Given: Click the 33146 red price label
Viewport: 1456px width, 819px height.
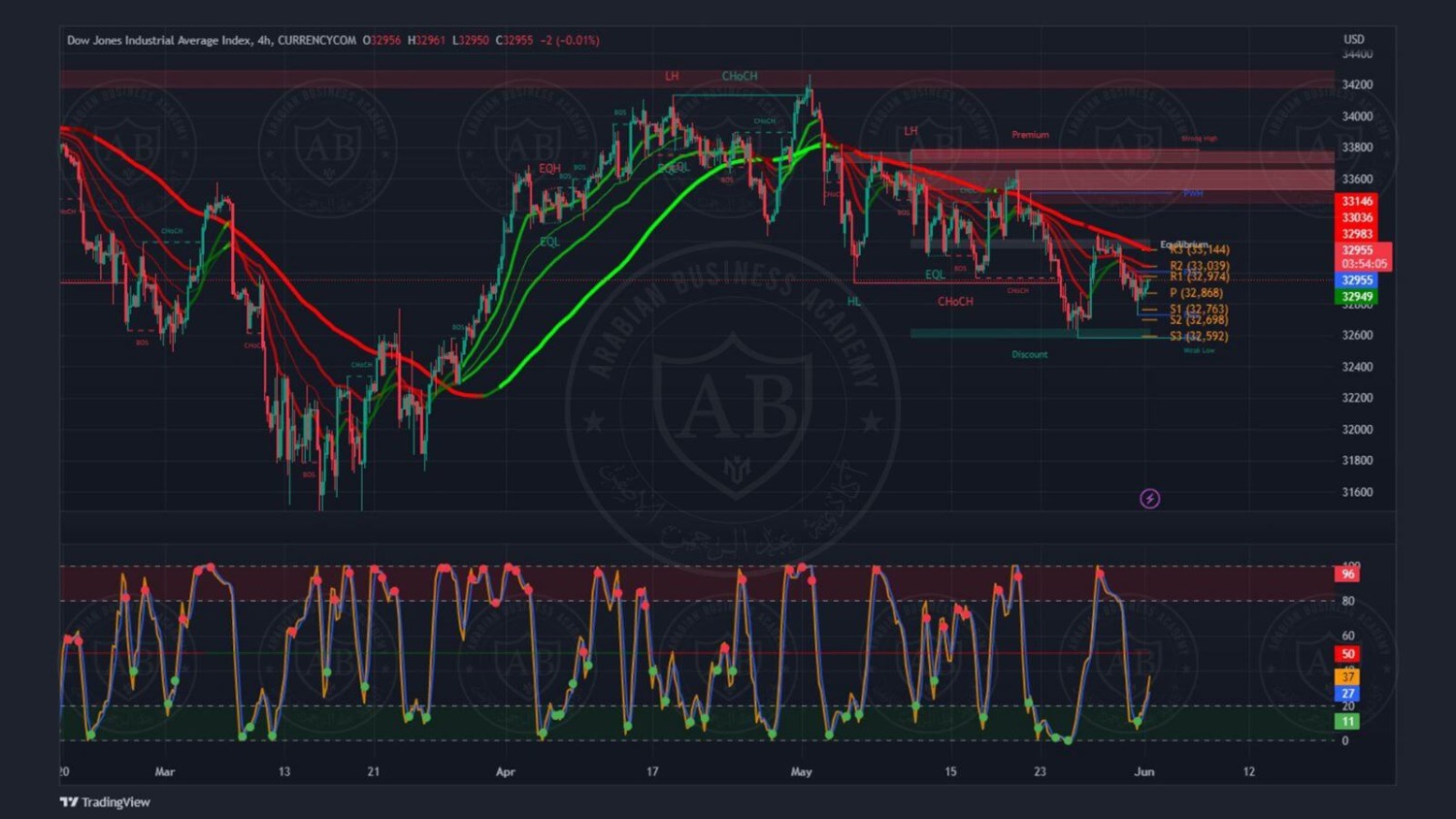Looking at the screenshot, I should pyautogui.click(x=1357, y=202).
